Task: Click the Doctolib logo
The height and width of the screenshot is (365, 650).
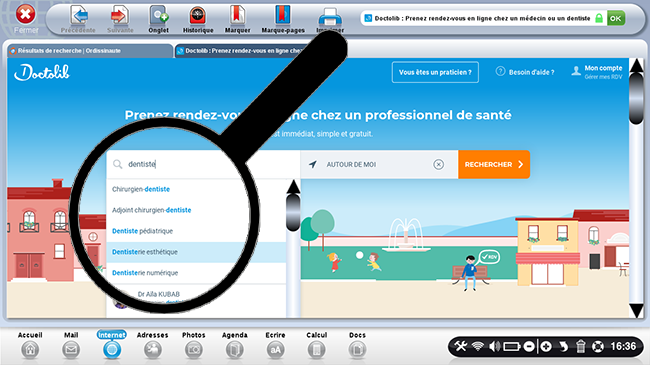Action: pyautogui.click(x=42, y=73)
